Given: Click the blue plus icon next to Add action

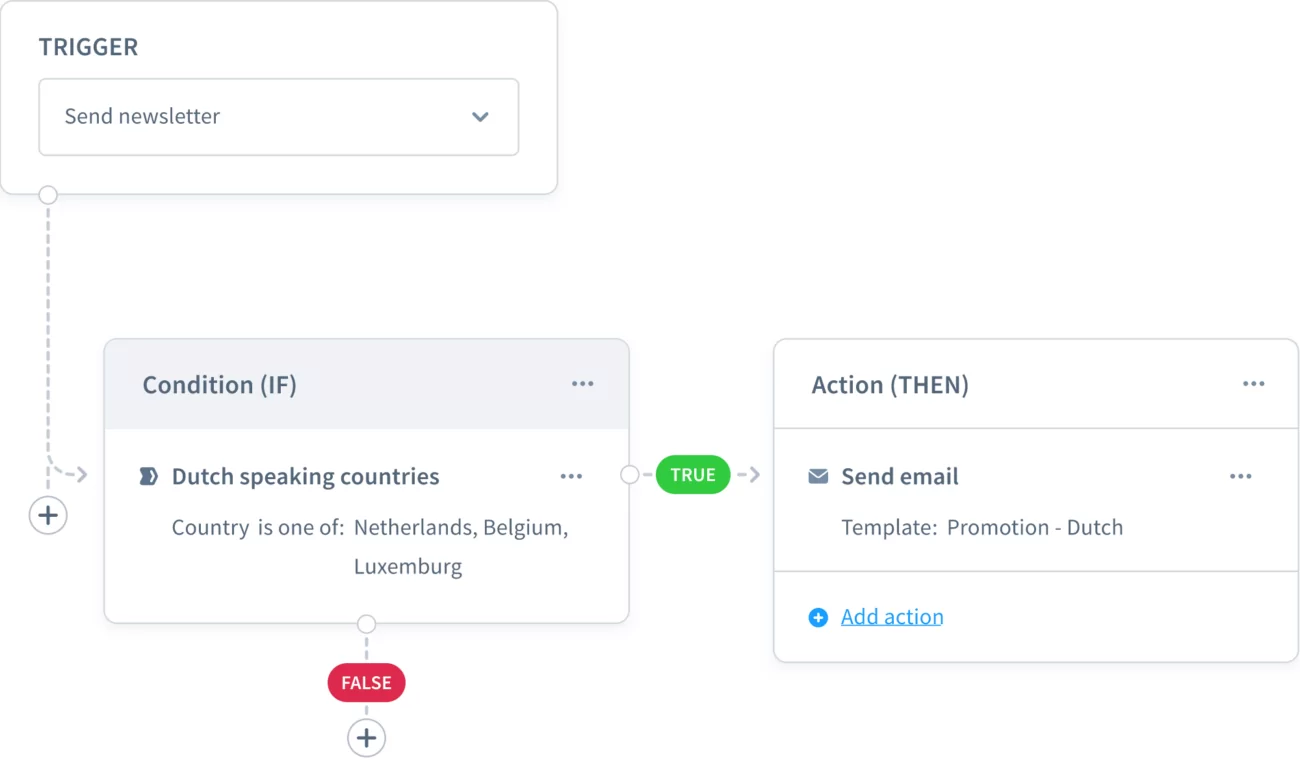Looking at the screenshot, I should pos(819,617).
